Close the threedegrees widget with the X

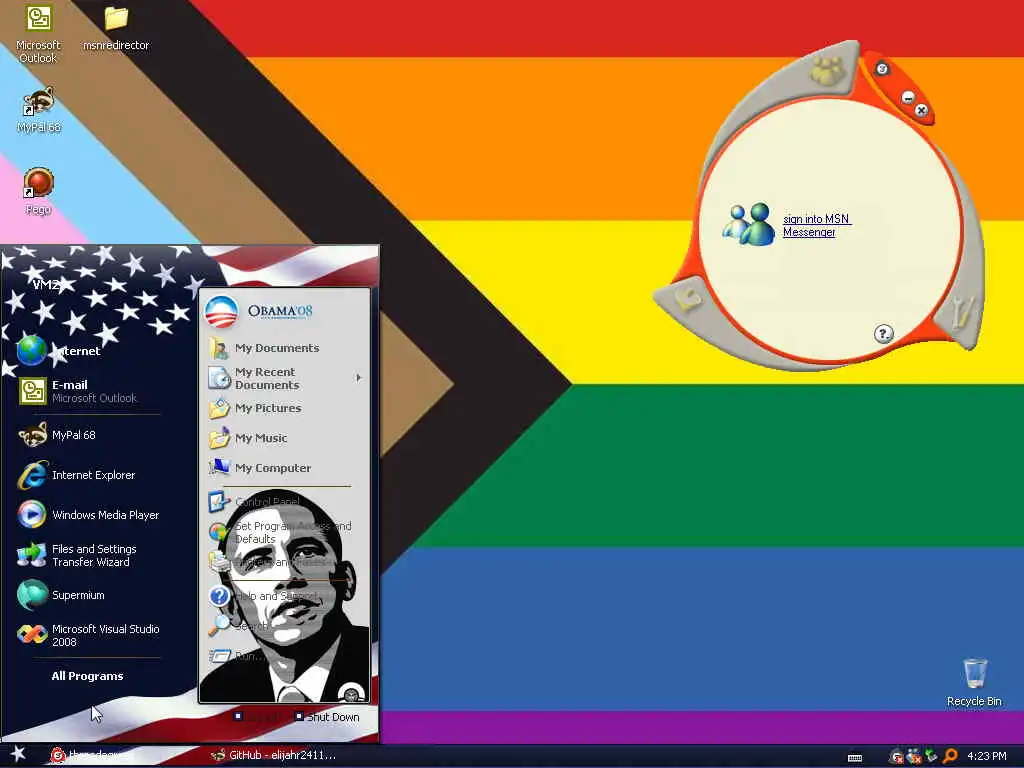[921, 110]
